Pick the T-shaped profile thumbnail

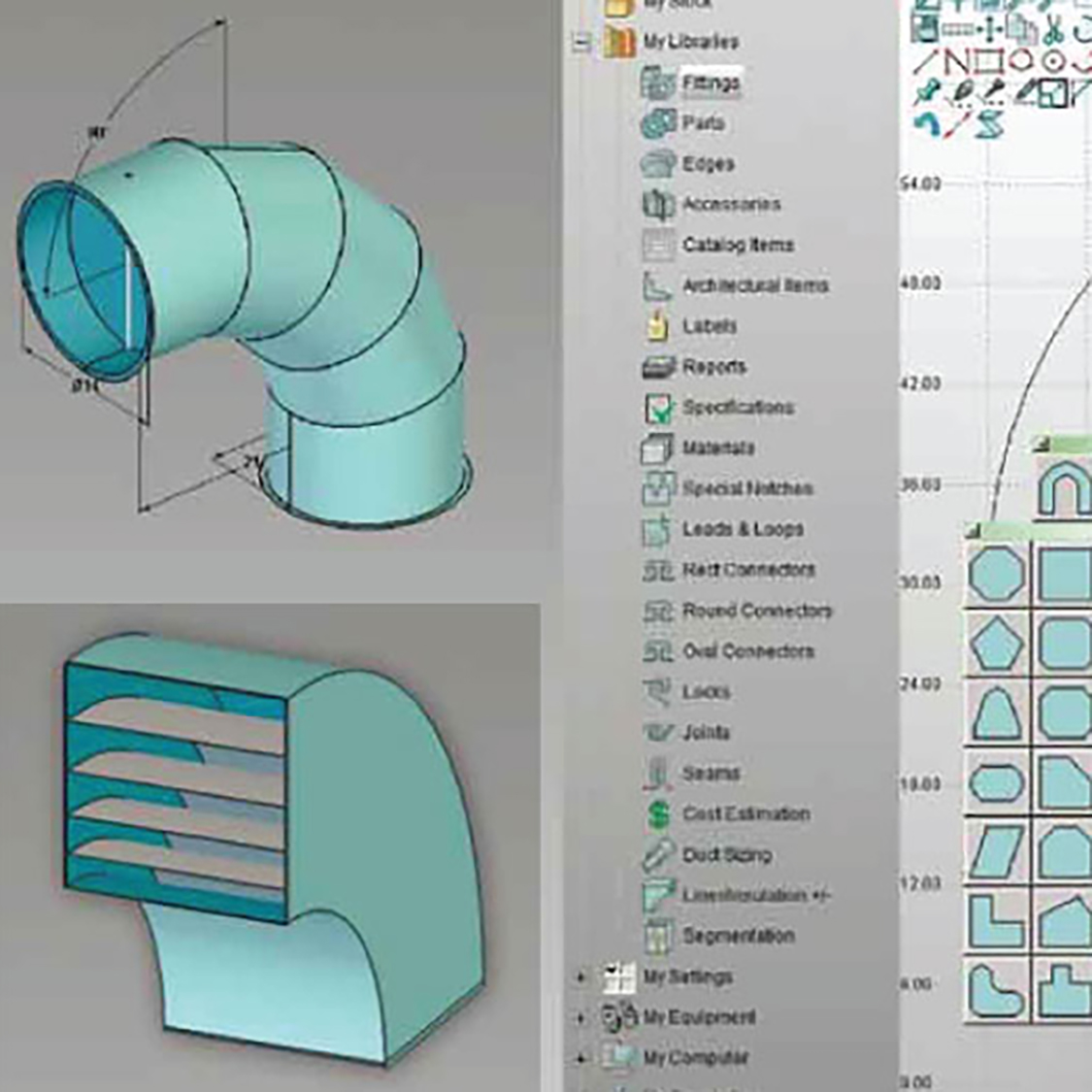point(1066,990)
